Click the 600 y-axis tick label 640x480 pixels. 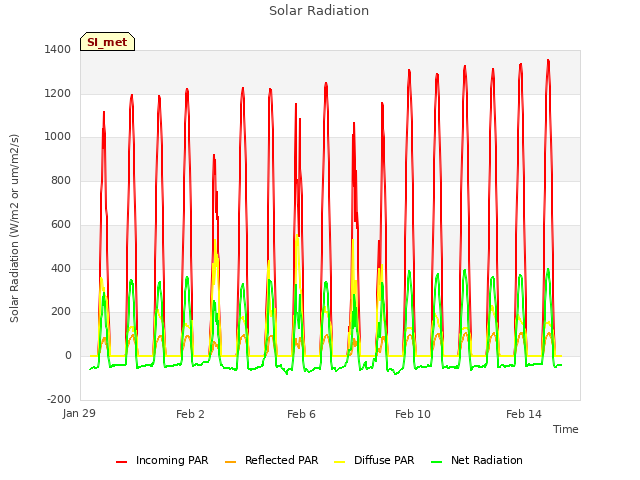click(61, 224)
